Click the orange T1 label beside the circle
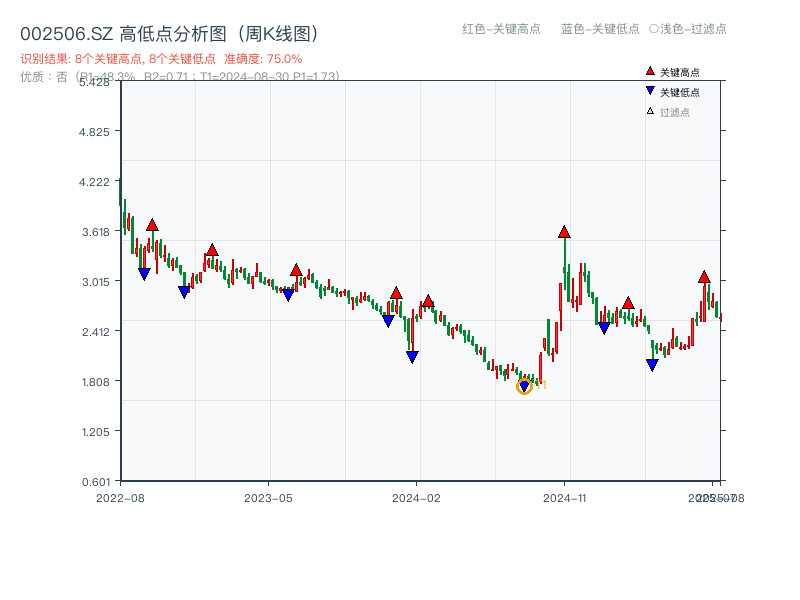This screenshot has width=800, height=600. [541, 385]
